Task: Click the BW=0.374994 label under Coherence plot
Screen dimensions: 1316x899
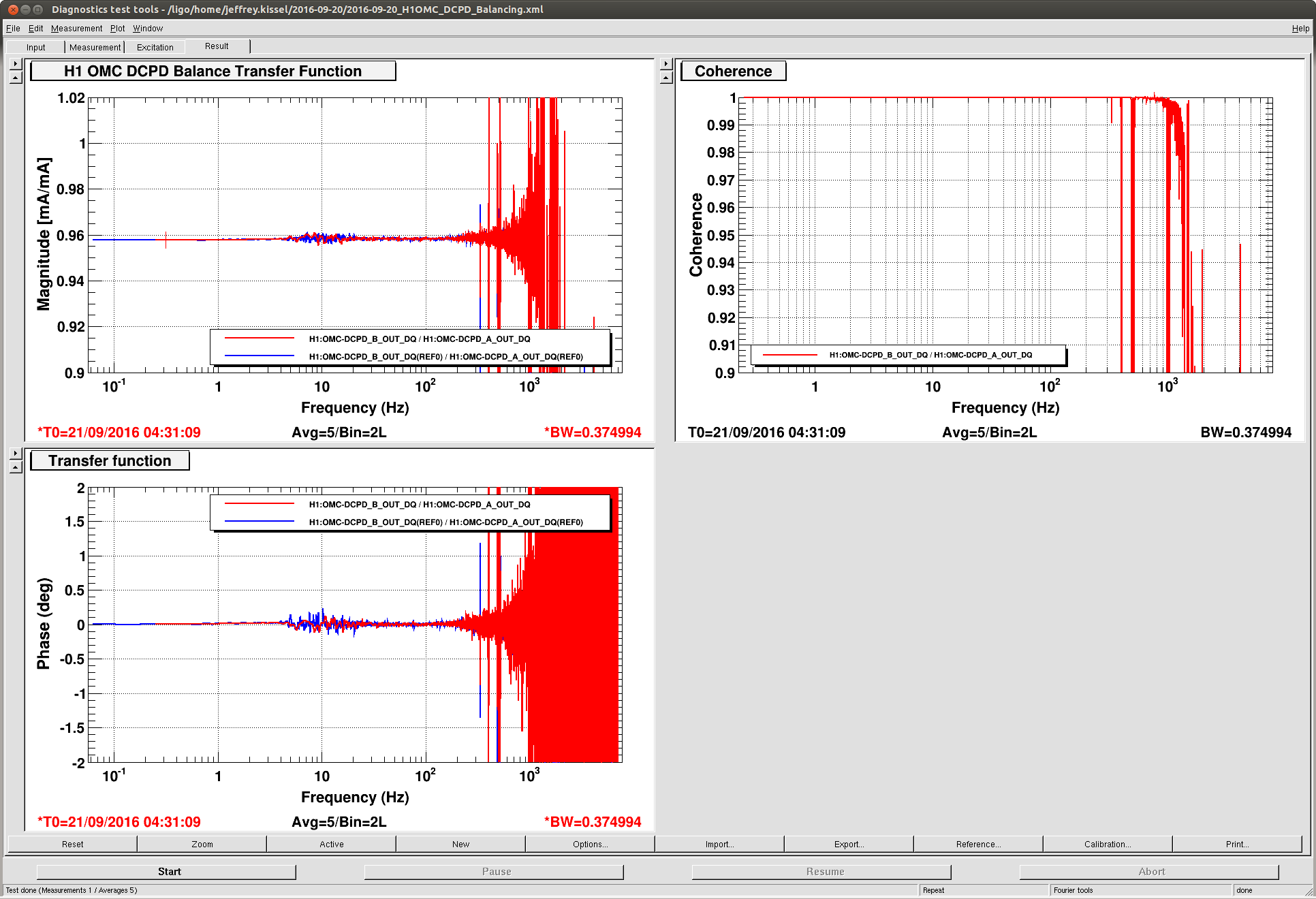Action: point(1246,432)
